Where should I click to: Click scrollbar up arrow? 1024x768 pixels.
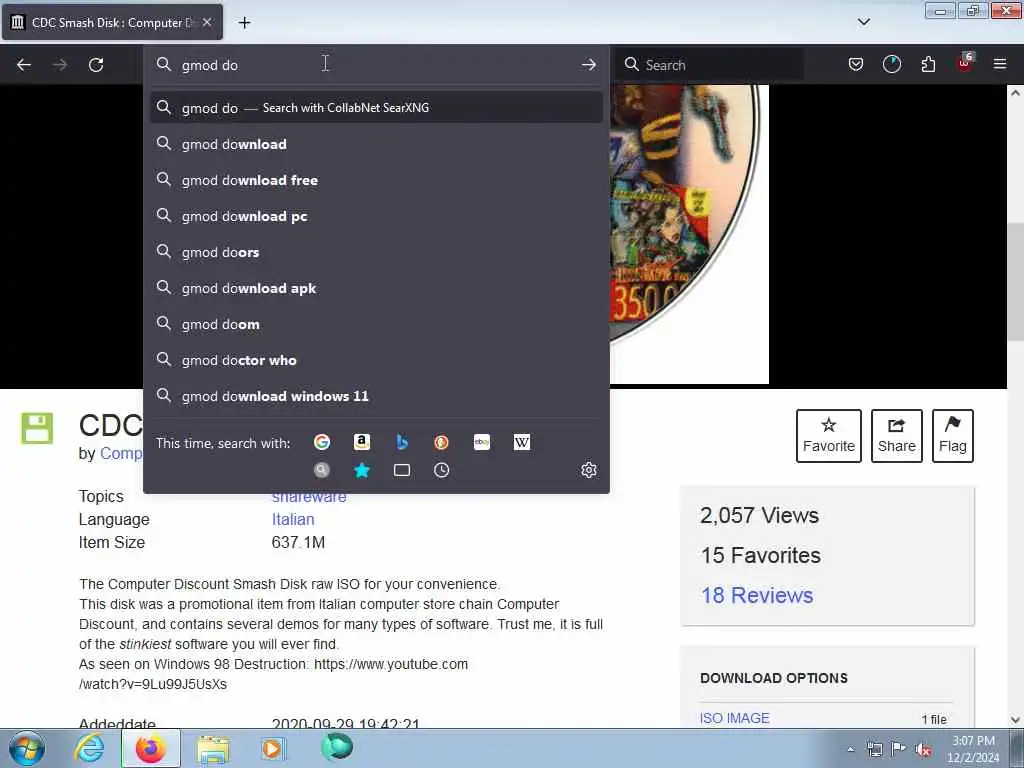point(1015,93)
